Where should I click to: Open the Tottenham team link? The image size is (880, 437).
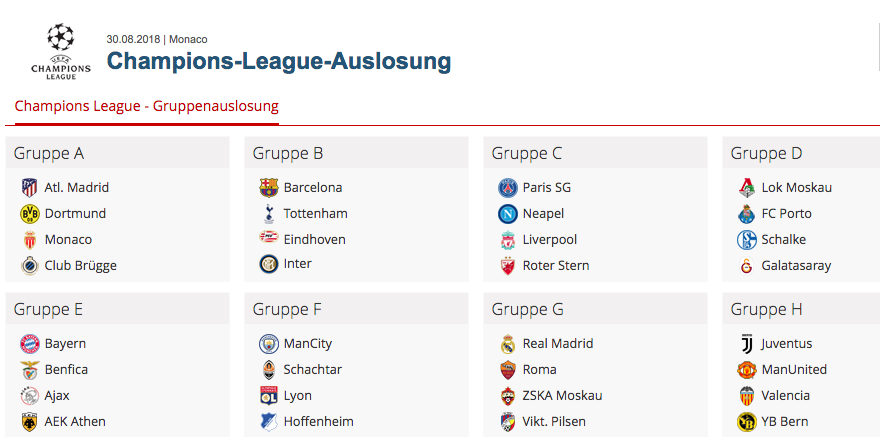pyautogui.click(x=315, y=214)
